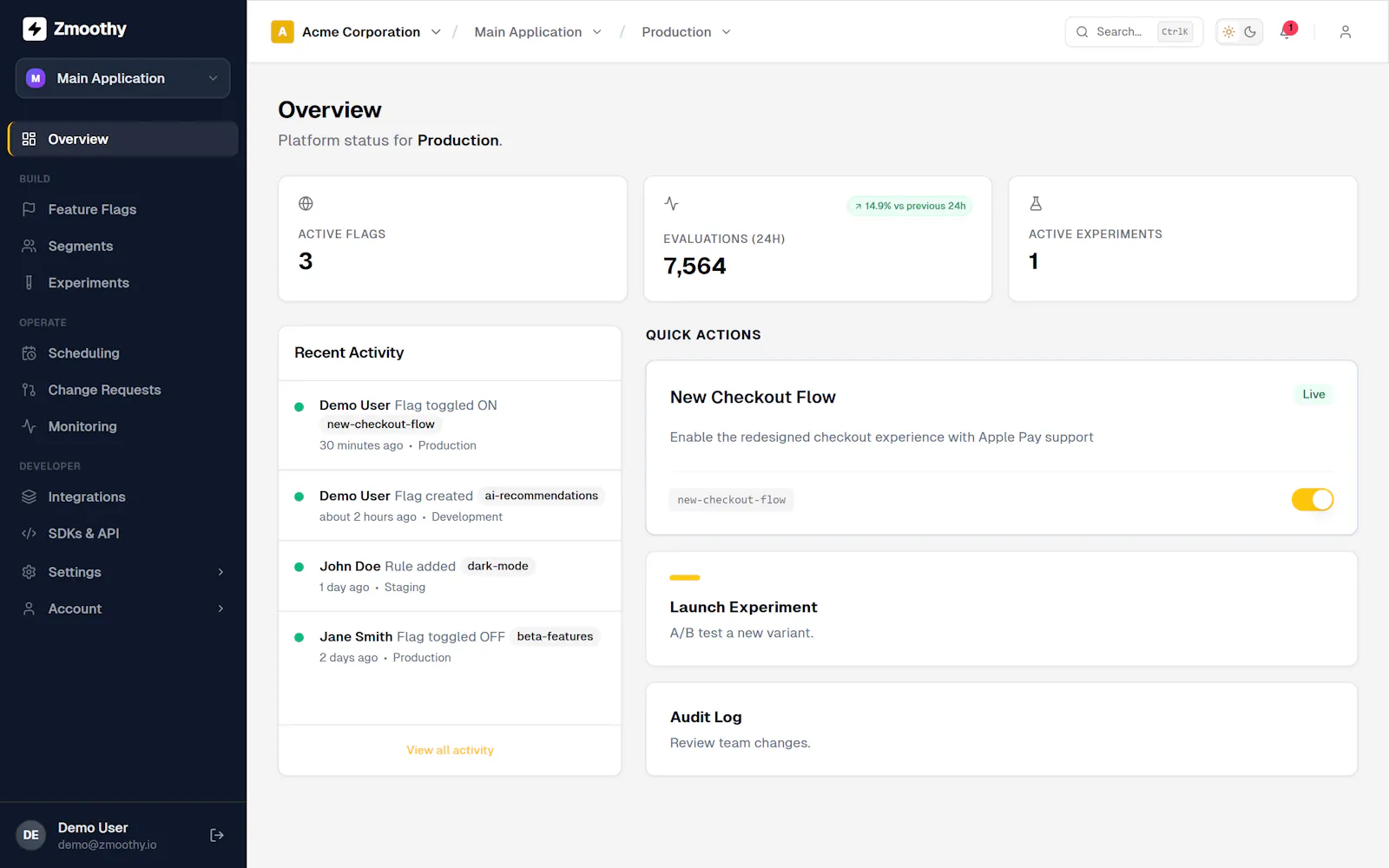Image resolution: width=1389 pixels, height=868 pixels.
Task: Click the logout icon beside Demo User
Action: (x=217, y=835)
